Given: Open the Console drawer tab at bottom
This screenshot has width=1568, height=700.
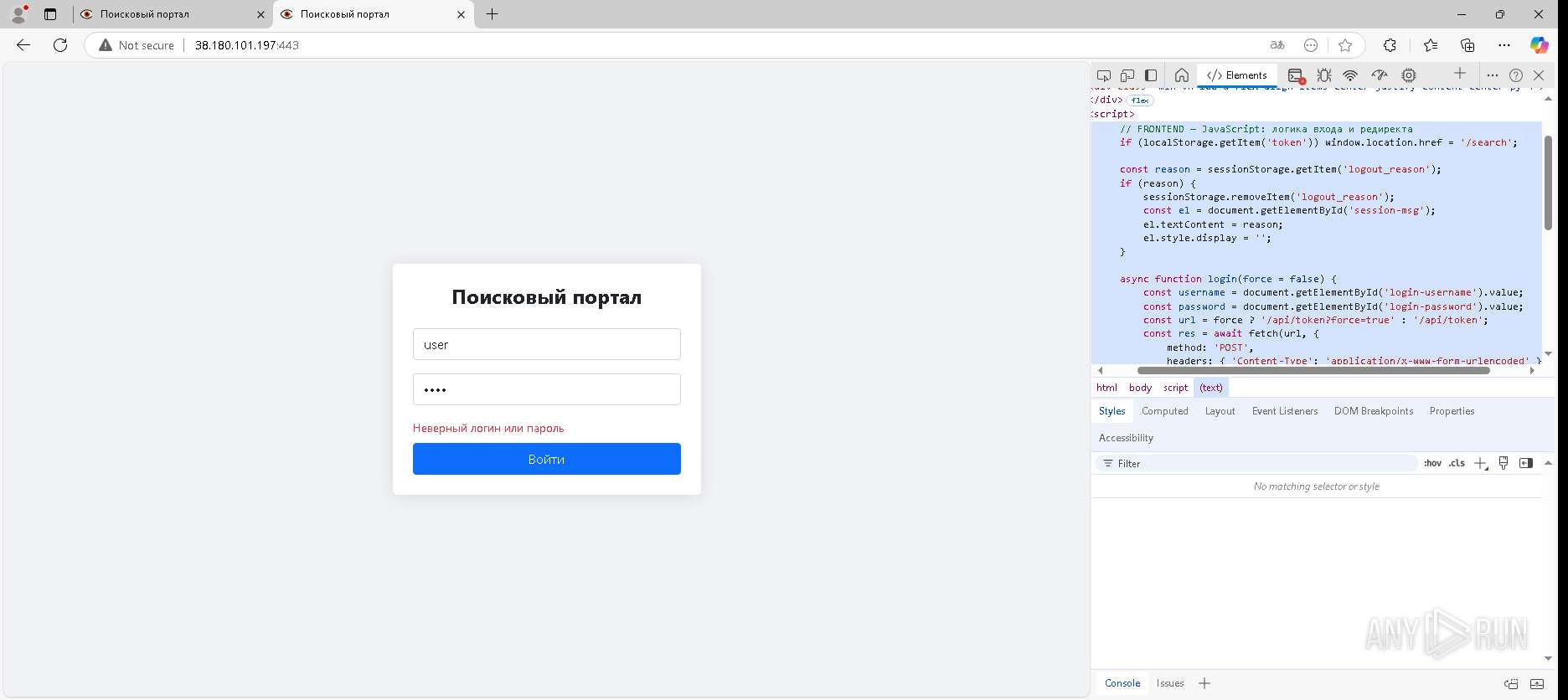Looking at the screenshot, I should pos(1122,683).
